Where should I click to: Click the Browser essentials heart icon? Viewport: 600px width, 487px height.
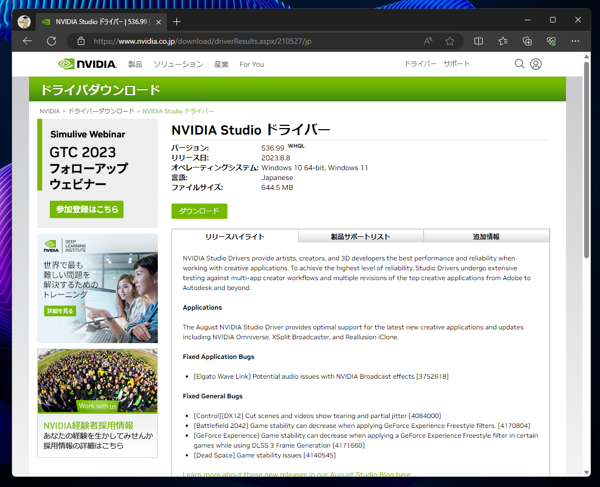(x=551, y=41)
